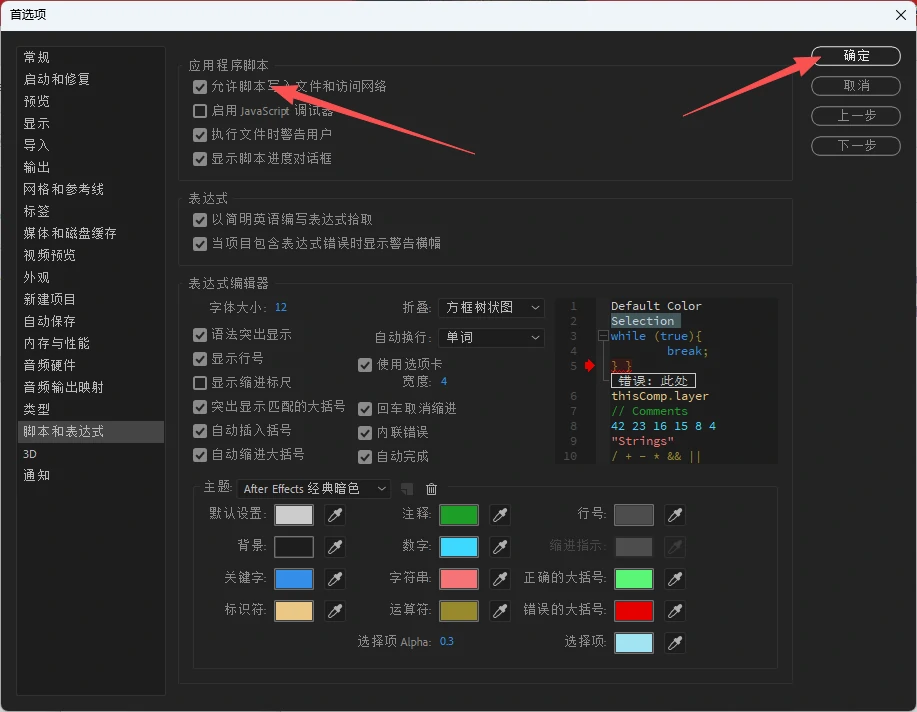
Task: Click the 宽度 value 4
Action: (444, 381)
